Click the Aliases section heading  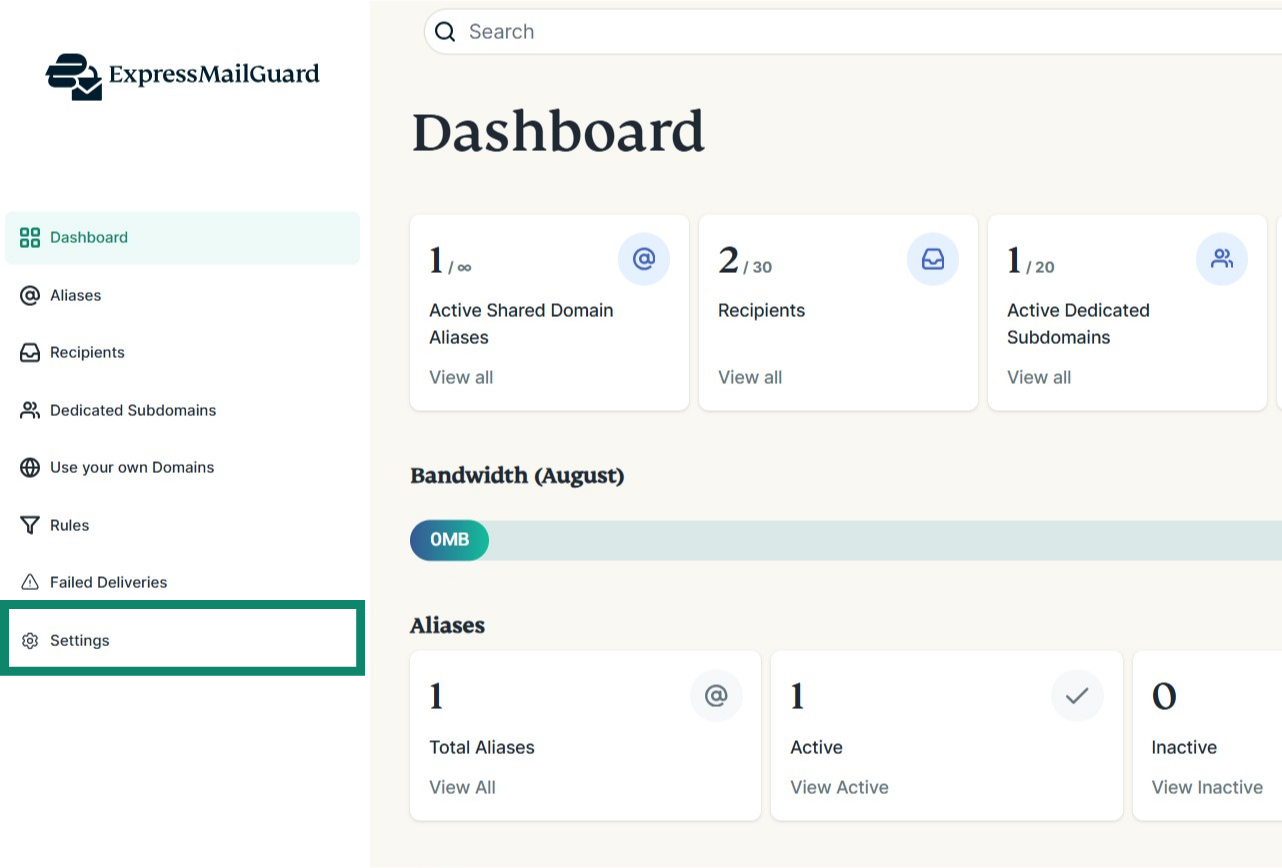tap(447, 625)
